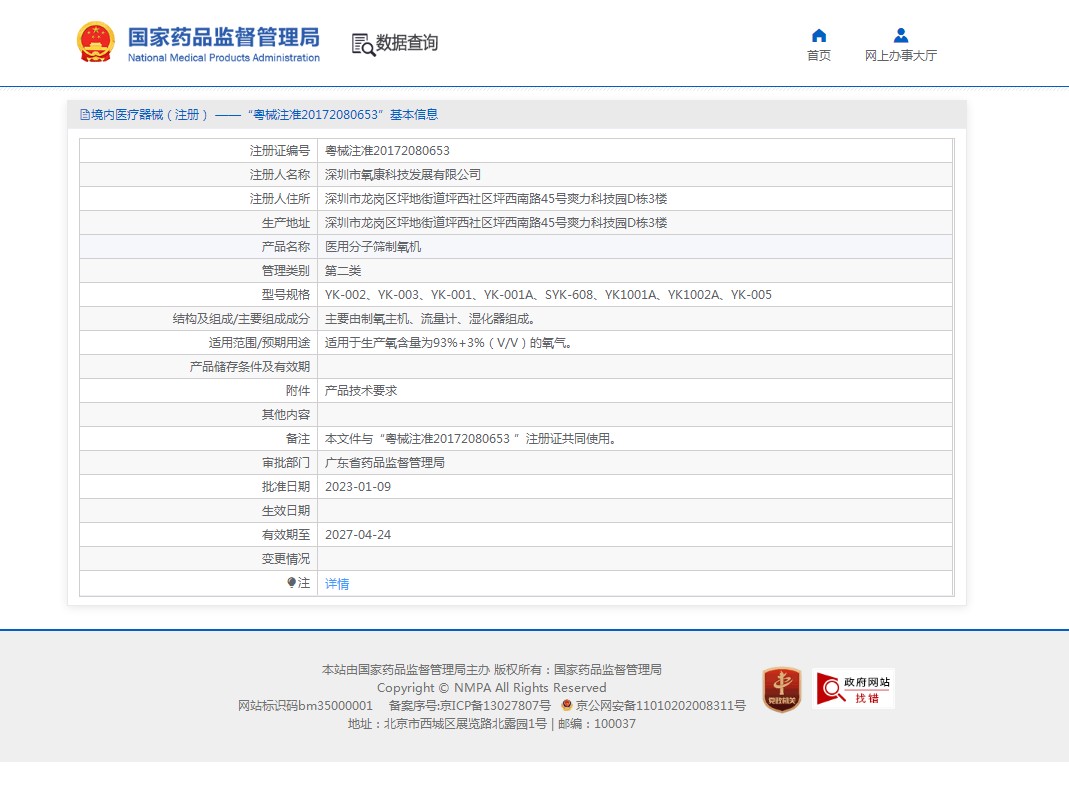Open the red 党政机关 badge
Viewport: 1069px width, 795px height.
781,689
